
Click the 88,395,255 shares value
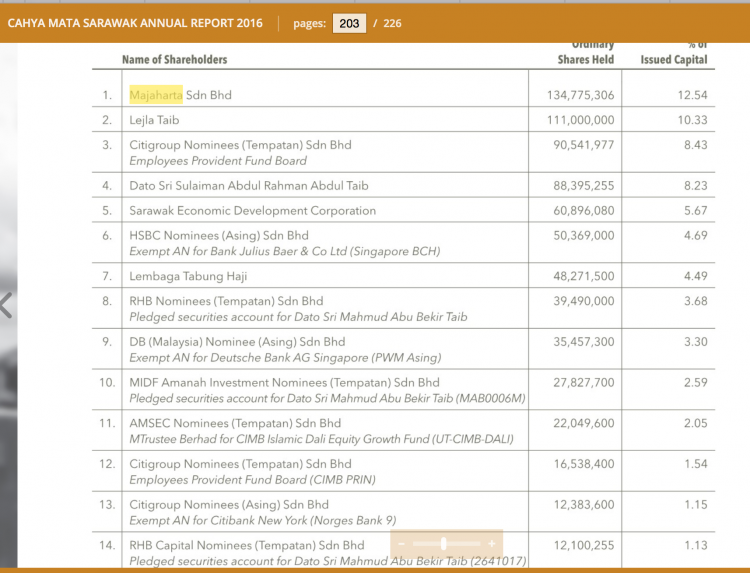pos(584,186)
